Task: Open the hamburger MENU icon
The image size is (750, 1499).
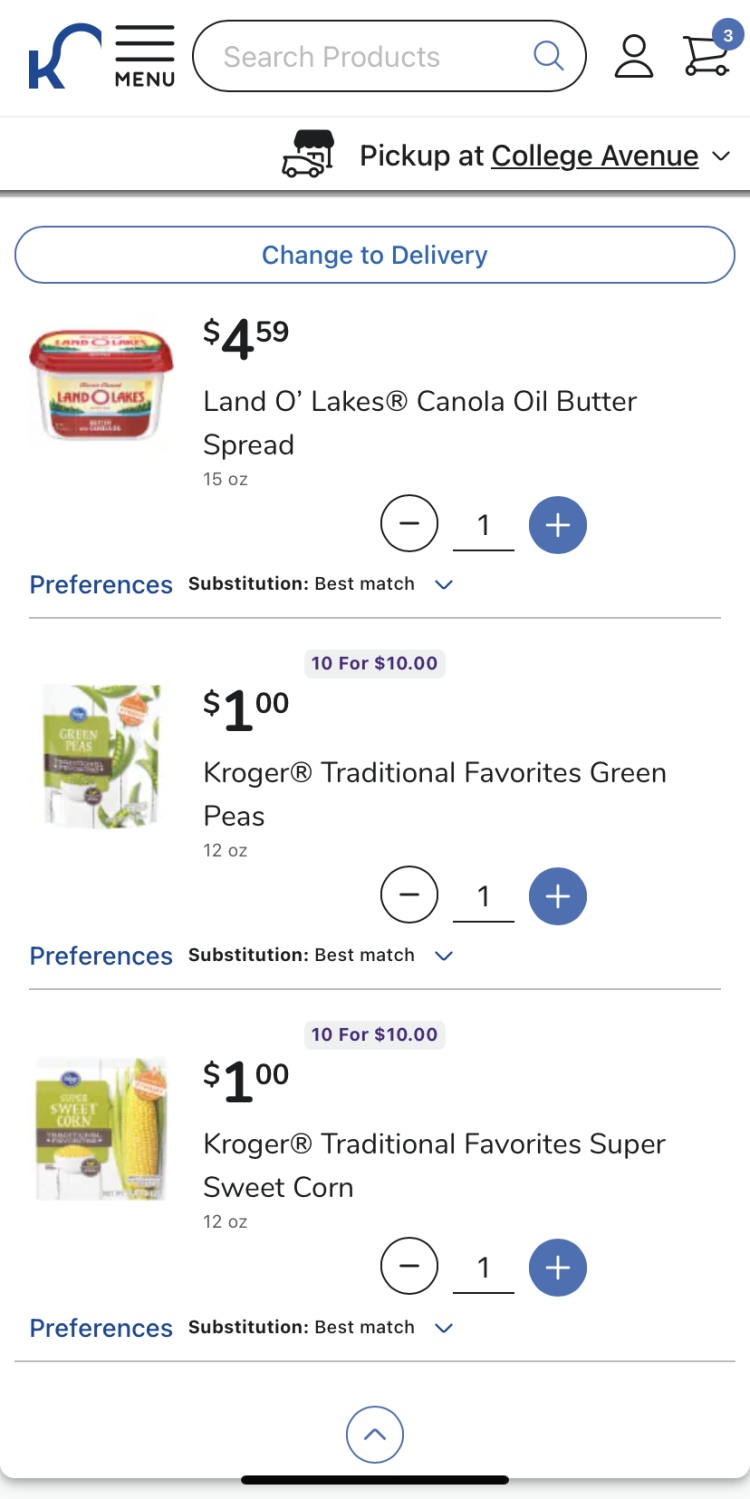Action: [x=144, y=56]
